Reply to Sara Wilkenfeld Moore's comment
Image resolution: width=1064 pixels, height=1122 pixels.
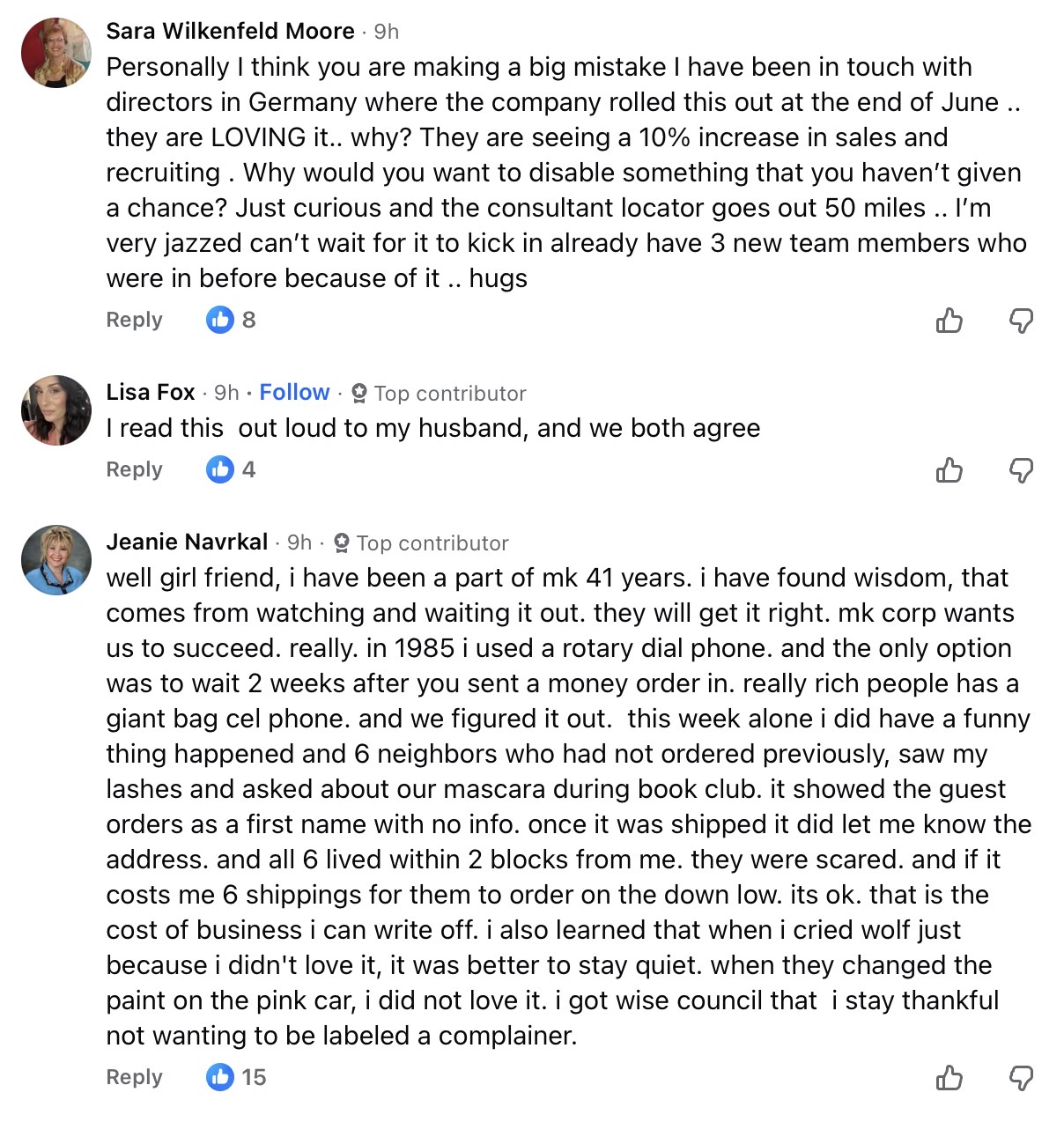click(134, 320)
